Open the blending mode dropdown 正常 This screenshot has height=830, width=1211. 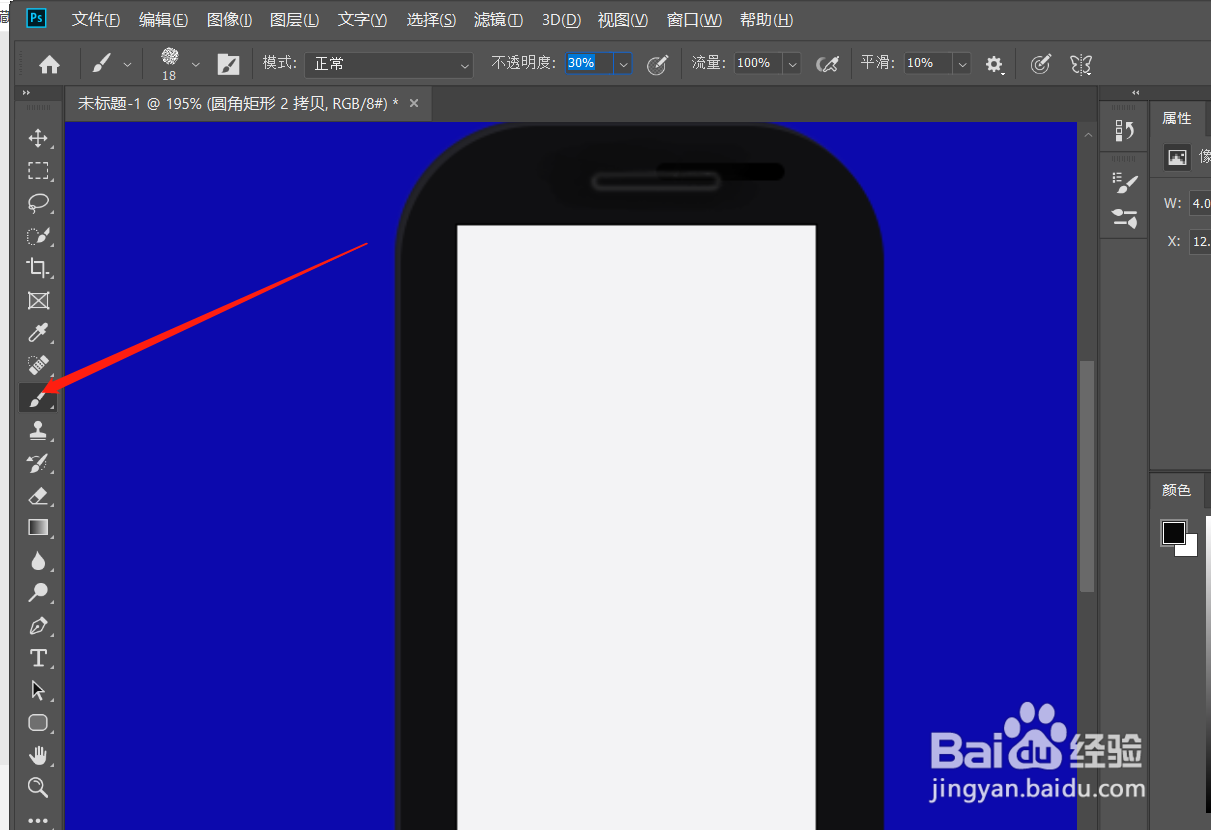point(388,64)
